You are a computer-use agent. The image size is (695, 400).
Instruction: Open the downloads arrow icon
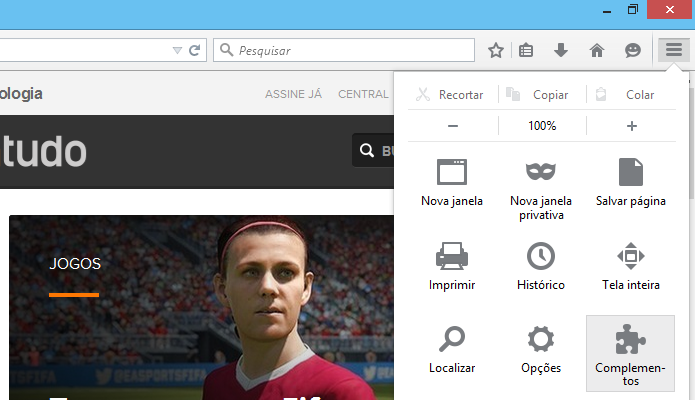tap(561, 50)
